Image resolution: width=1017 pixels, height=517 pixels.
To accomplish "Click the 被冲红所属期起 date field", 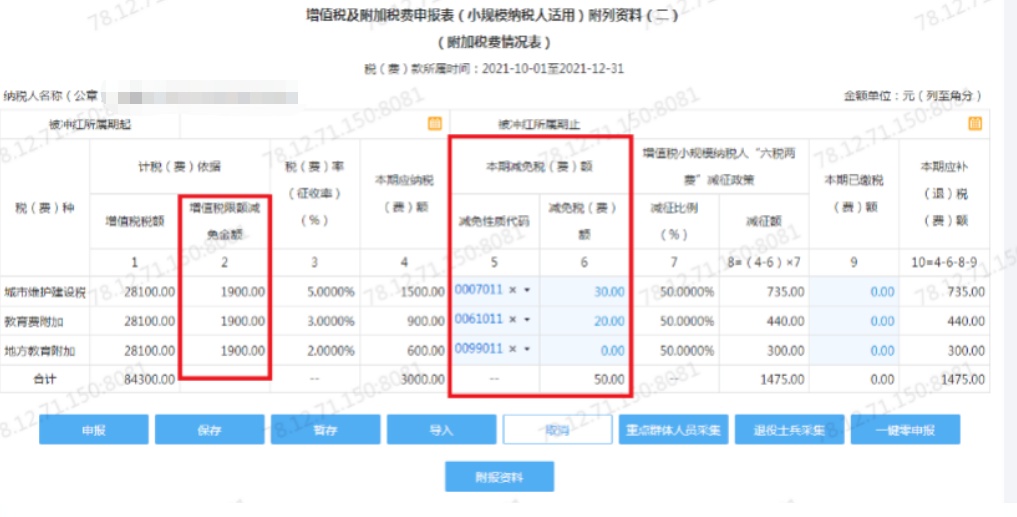I will [x=315, y=124].
